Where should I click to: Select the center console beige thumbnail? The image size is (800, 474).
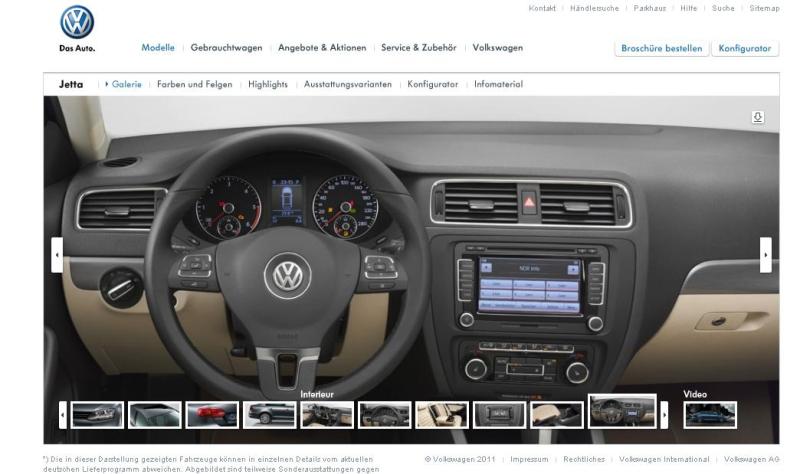coord(557,415)
